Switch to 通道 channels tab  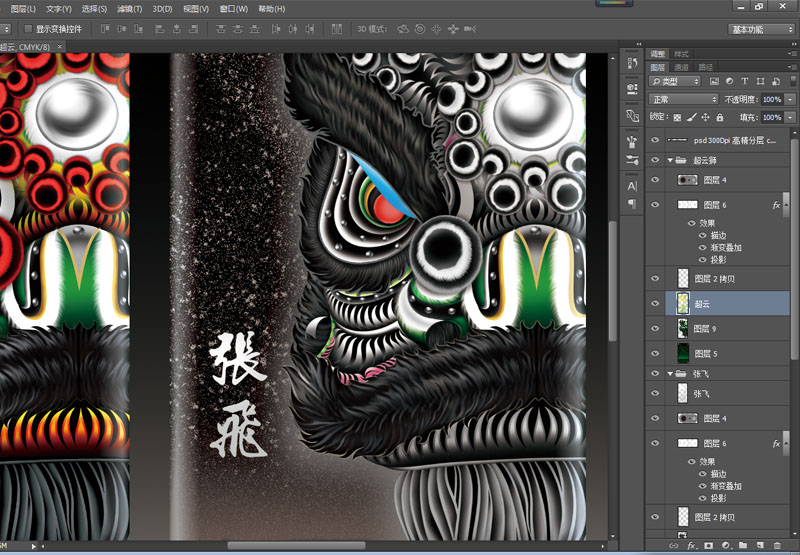tap(681, 67)
